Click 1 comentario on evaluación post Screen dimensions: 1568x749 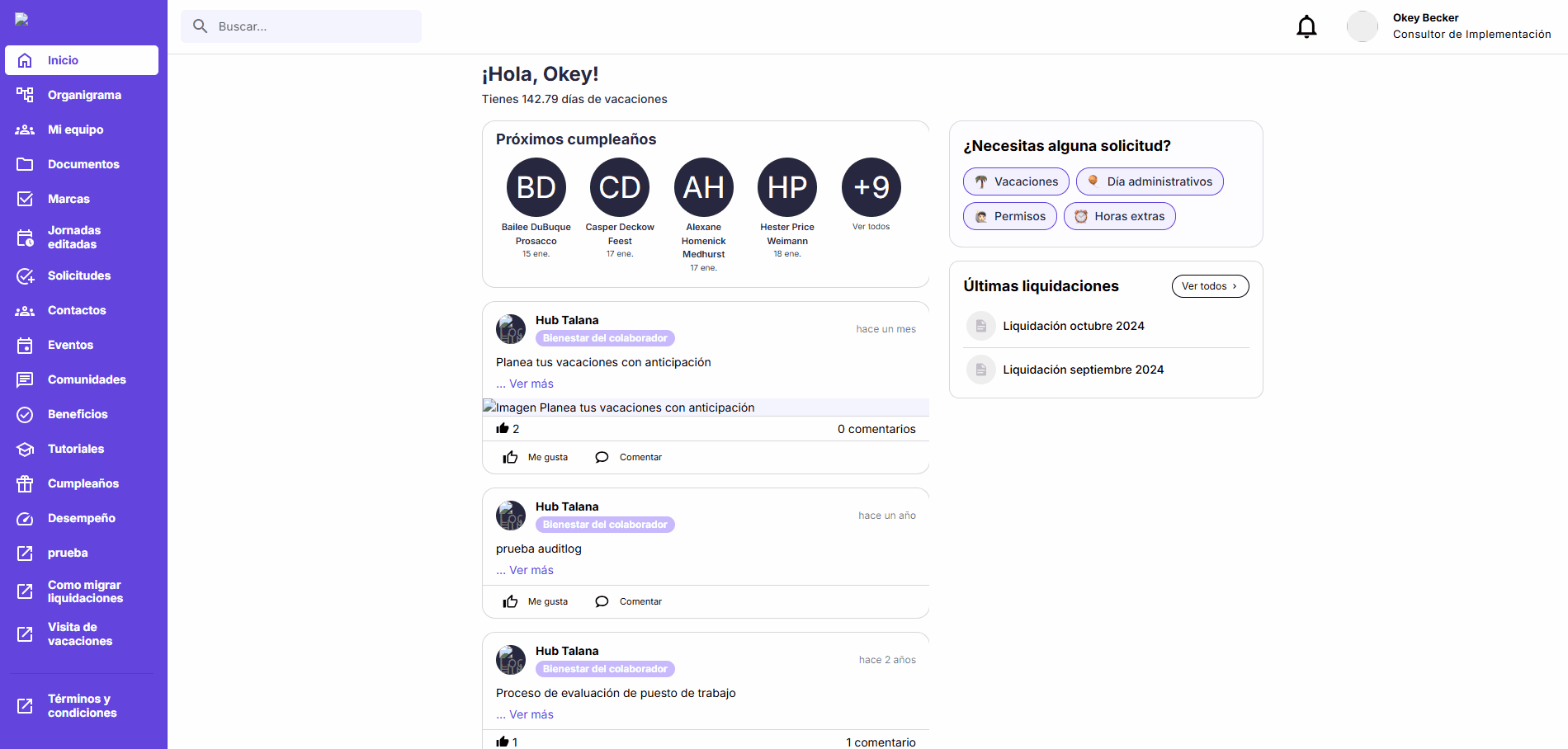[881, 742]
